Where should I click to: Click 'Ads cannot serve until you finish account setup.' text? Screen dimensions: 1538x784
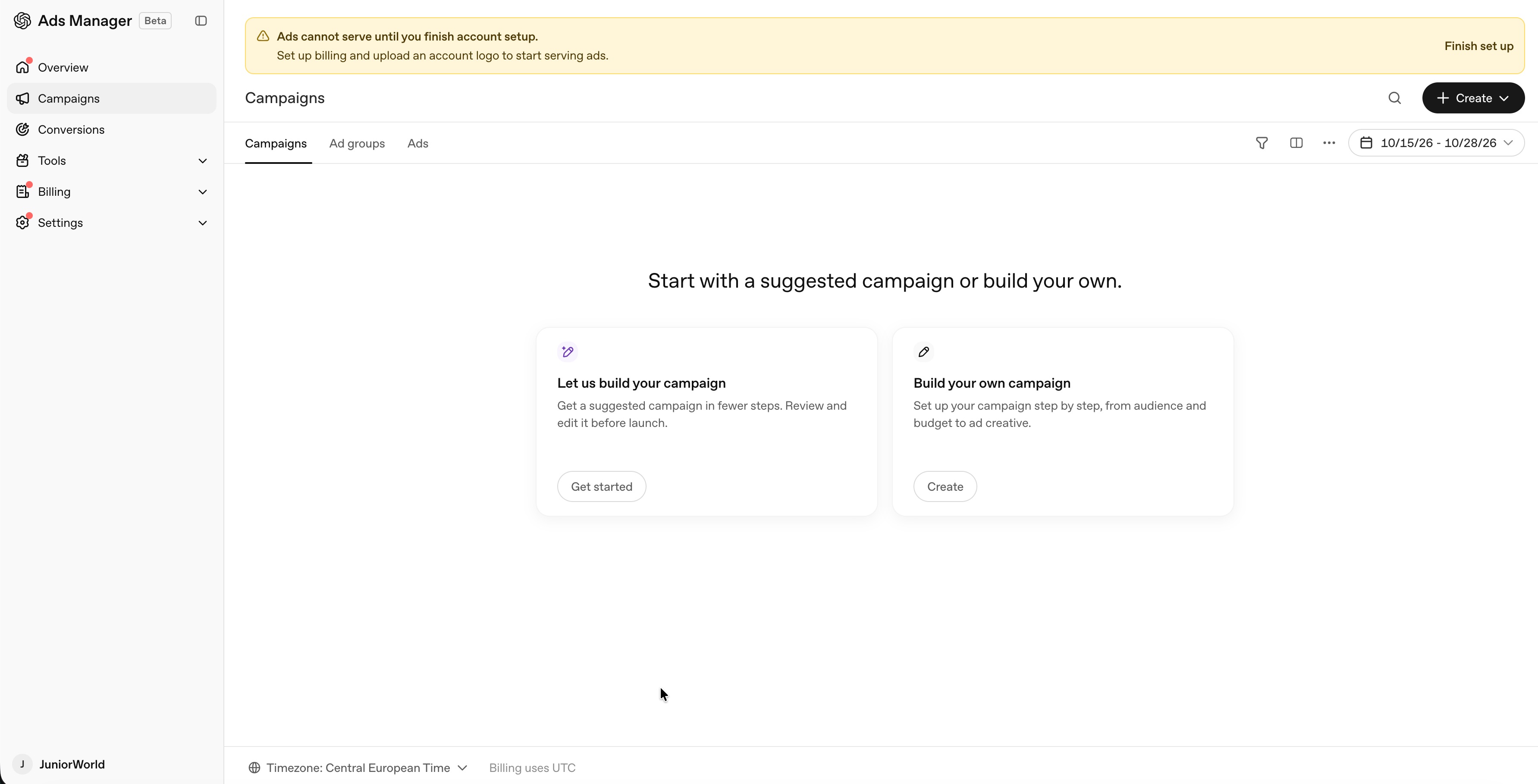407,36
